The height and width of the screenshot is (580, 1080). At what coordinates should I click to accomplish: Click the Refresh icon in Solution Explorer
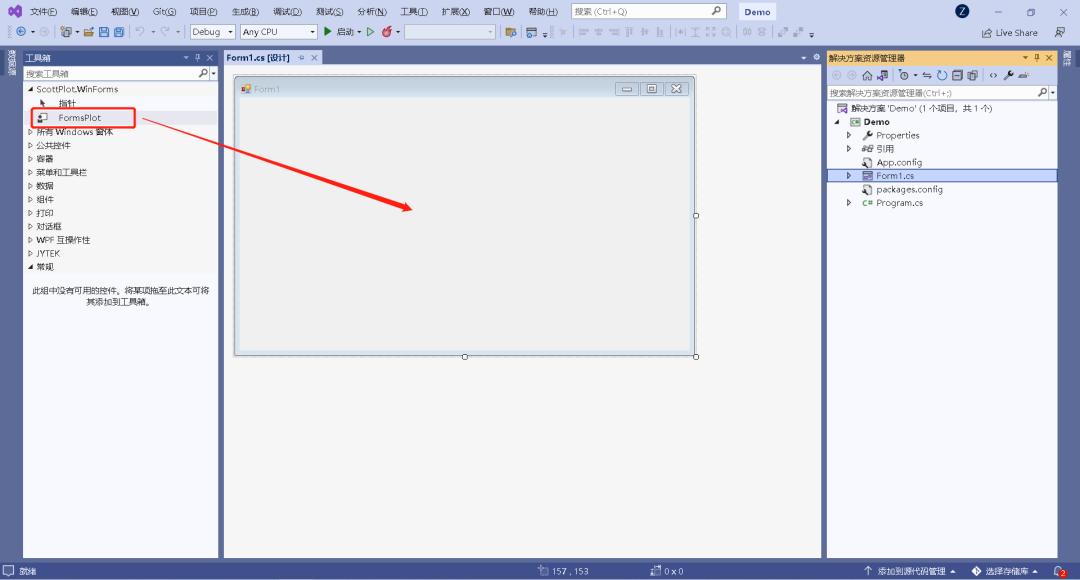pos(942,75)
